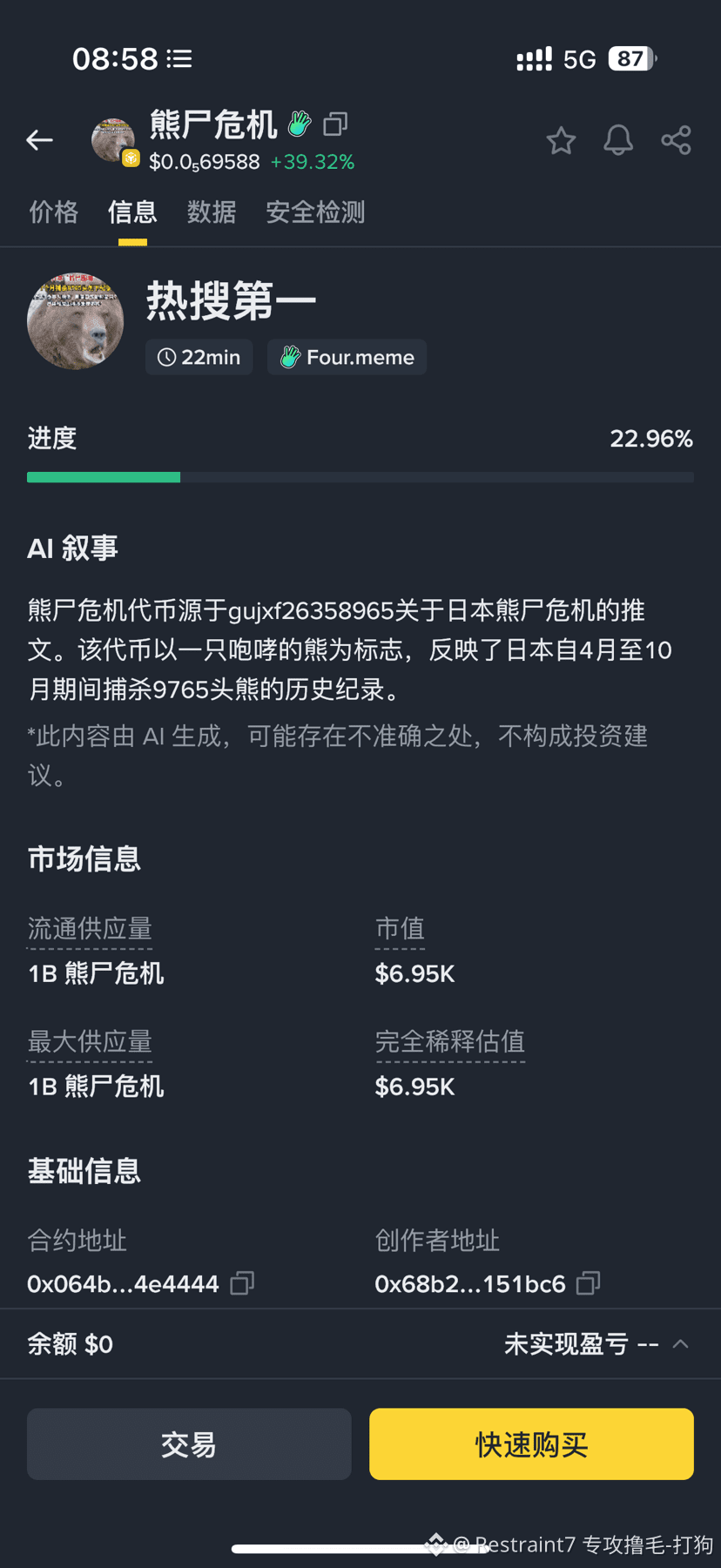Tap the back arrow icon
The image size is (721, 1568).
click(x=40, y=139)
